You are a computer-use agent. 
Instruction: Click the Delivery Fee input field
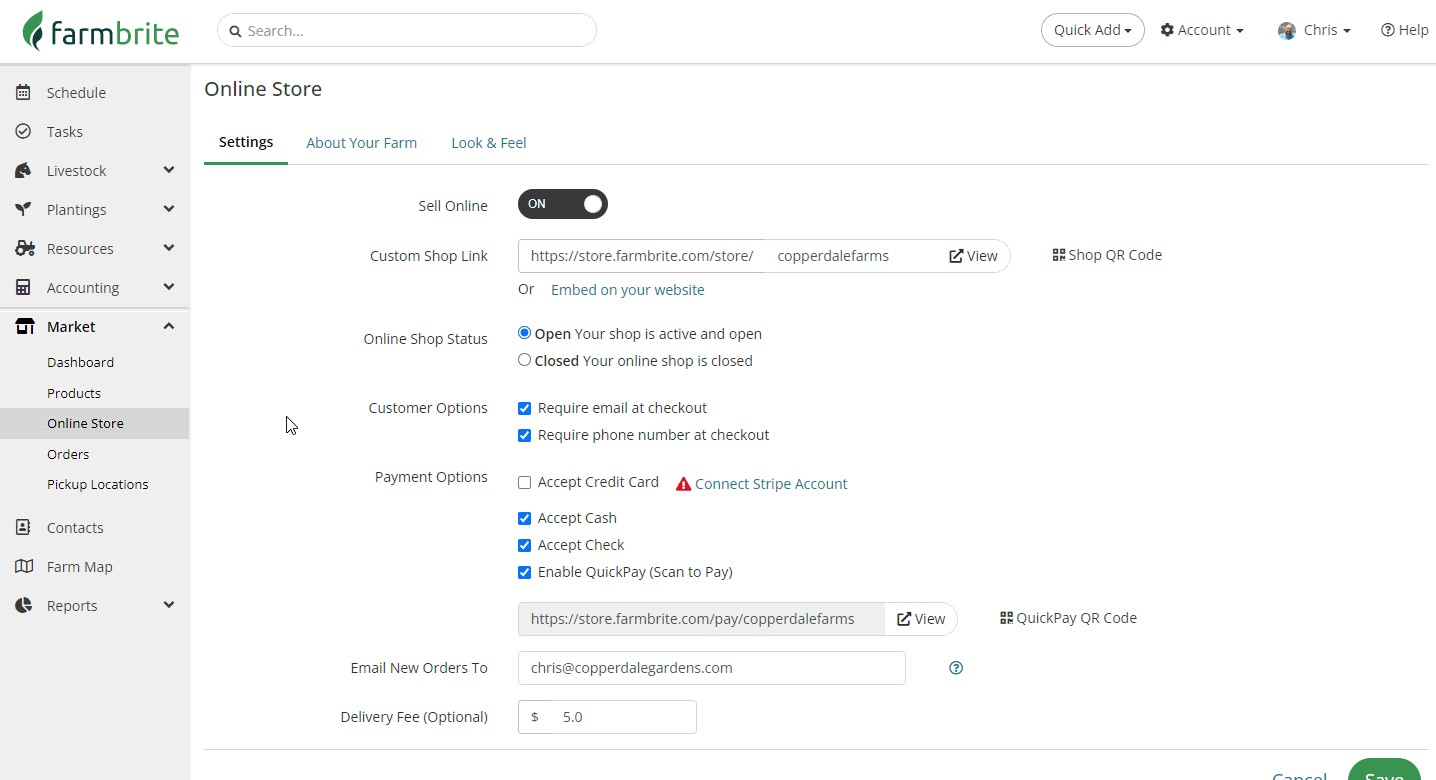click(x=620, y=717)
